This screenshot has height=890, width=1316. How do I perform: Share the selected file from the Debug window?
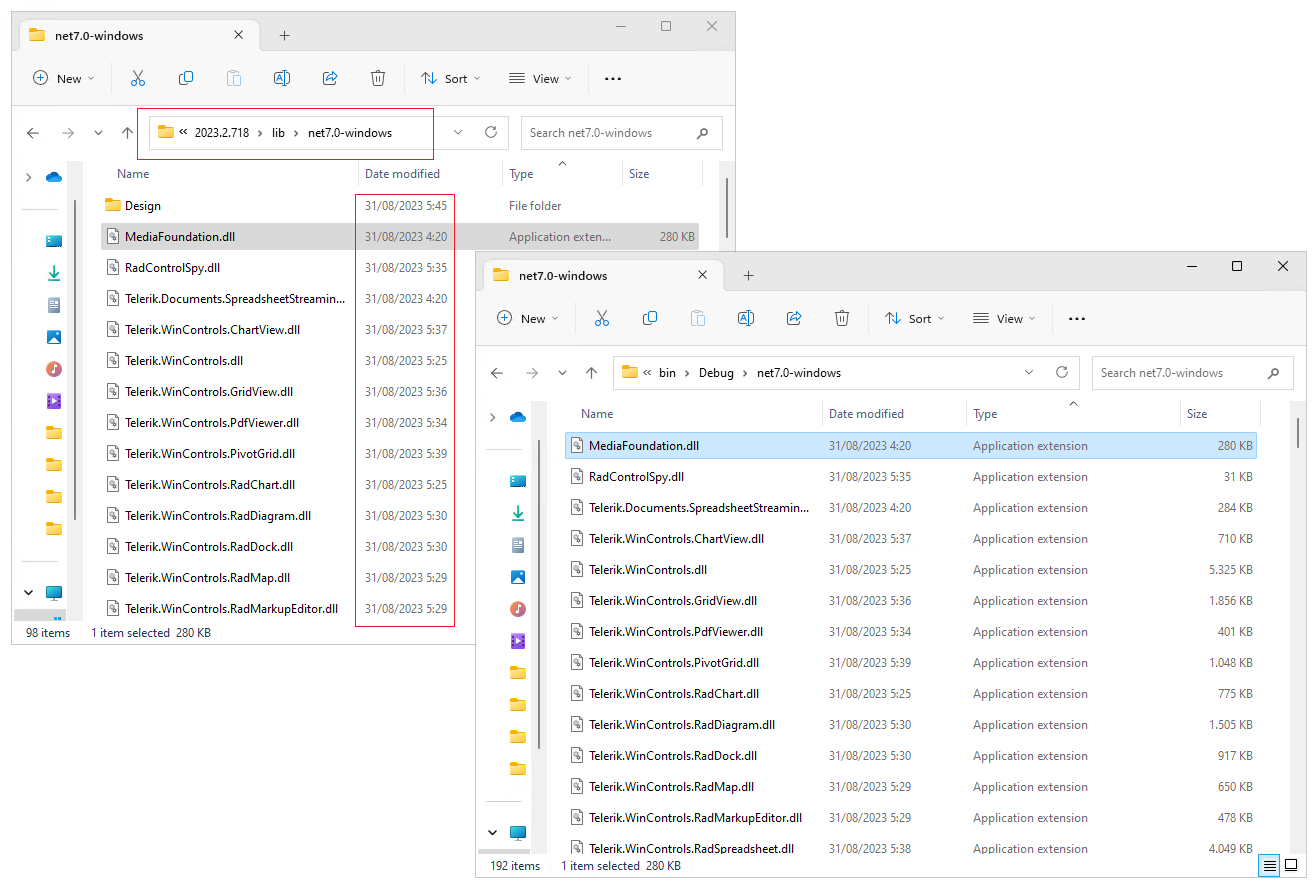(x=794, y=318)
